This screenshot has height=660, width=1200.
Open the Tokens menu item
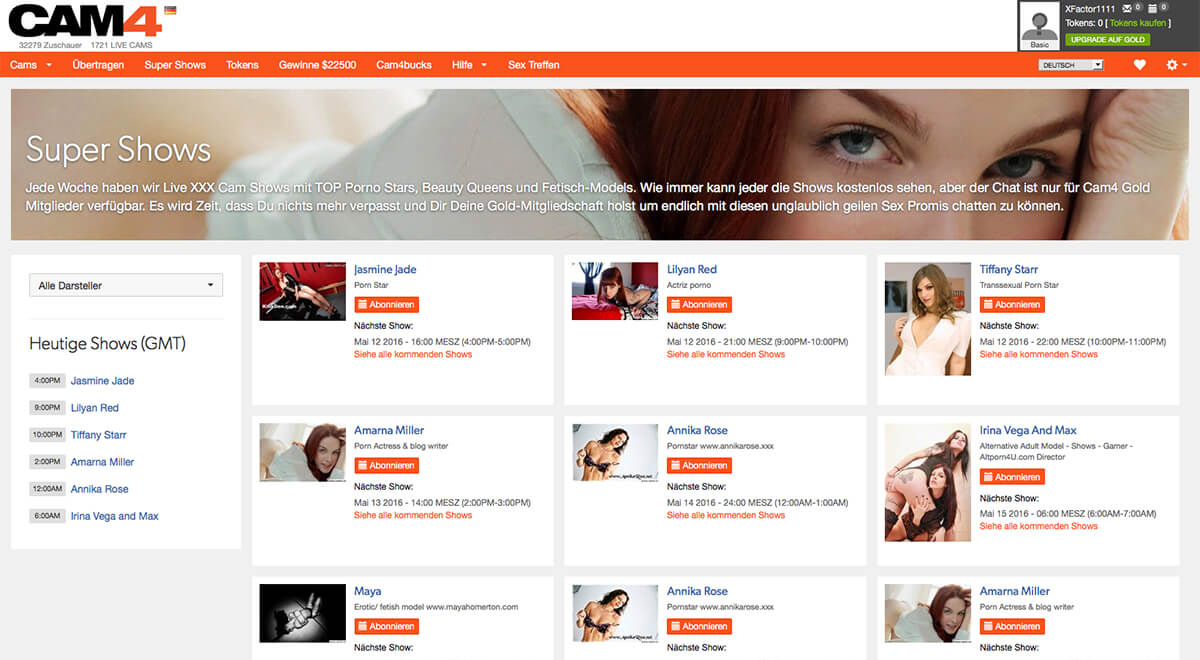(x=242, y=65)
